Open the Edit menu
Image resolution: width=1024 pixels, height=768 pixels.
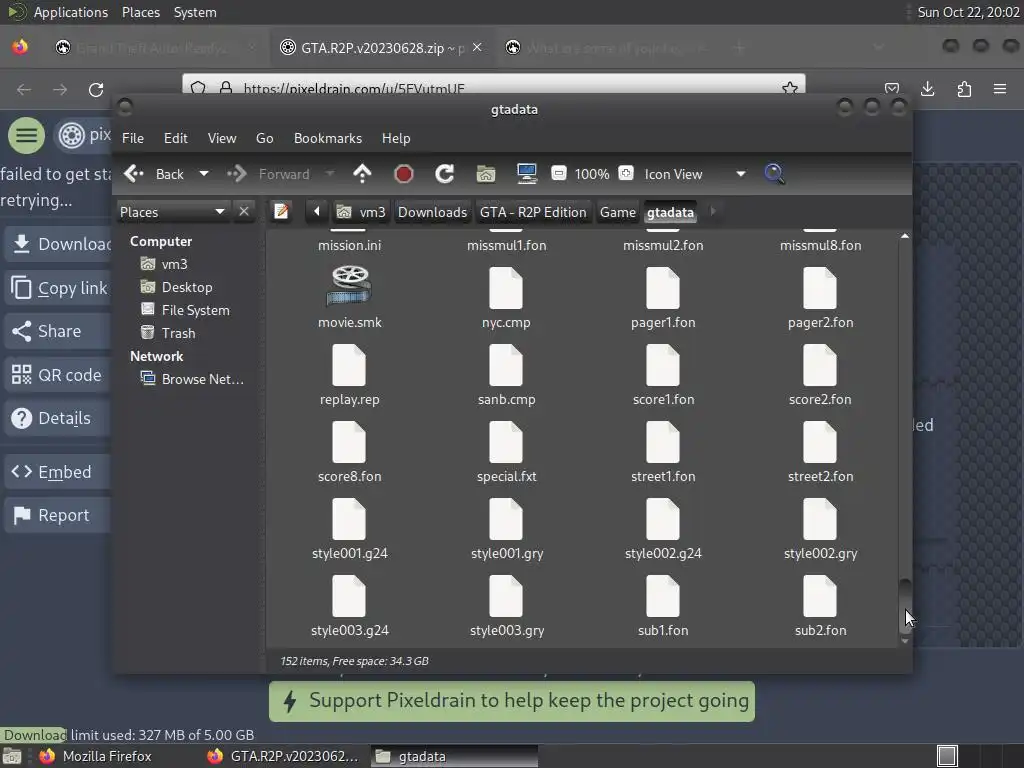click(x=176, y=138)
